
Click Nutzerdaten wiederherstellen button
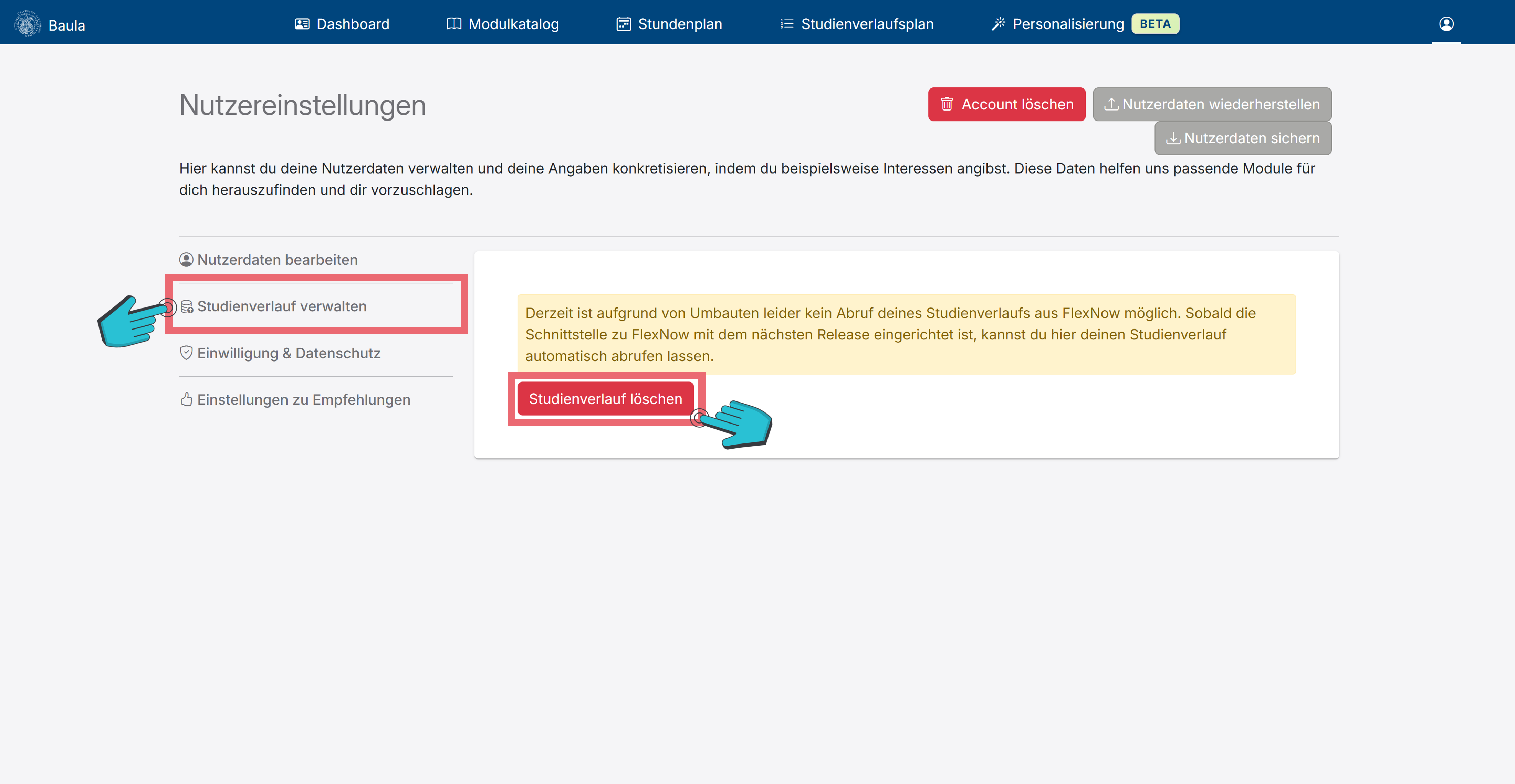(x=1212, y=104)
